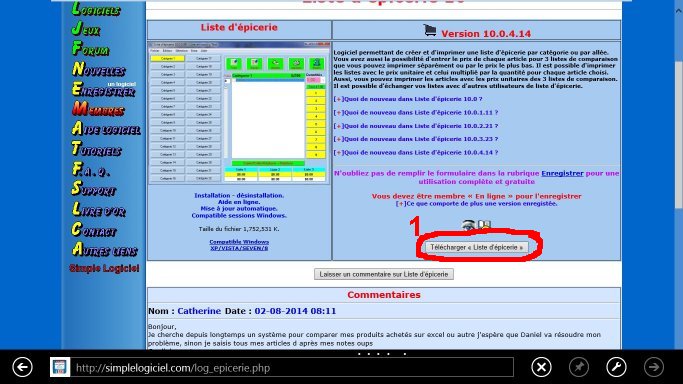Image resolution: width=683 pixels, height=384 pixels.
Task: Open the Tutoriels sidebar menu item
Action: click(96, 149)
